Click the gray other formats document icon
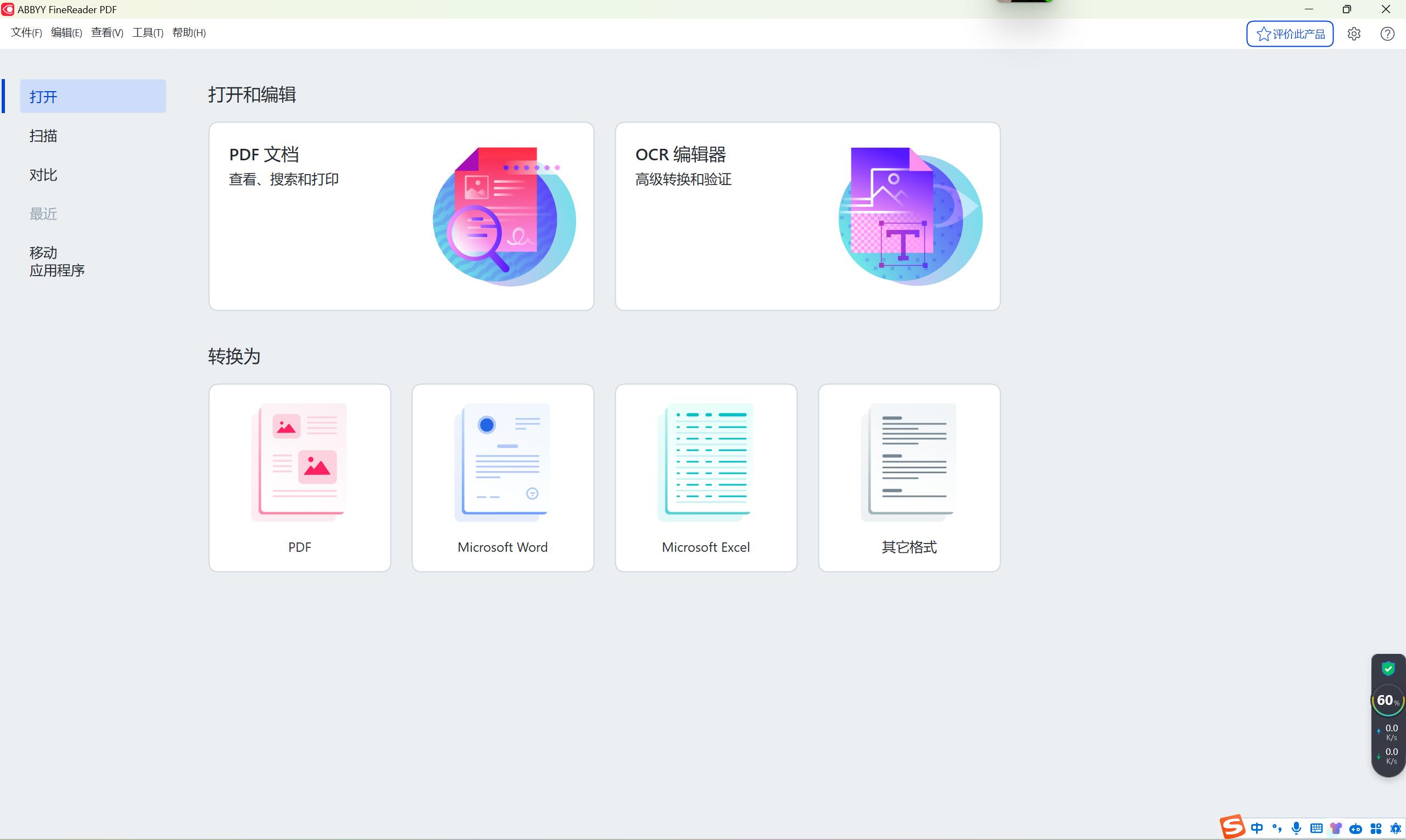The width and height of the screenshot is (1406, 840). [909, 462]
